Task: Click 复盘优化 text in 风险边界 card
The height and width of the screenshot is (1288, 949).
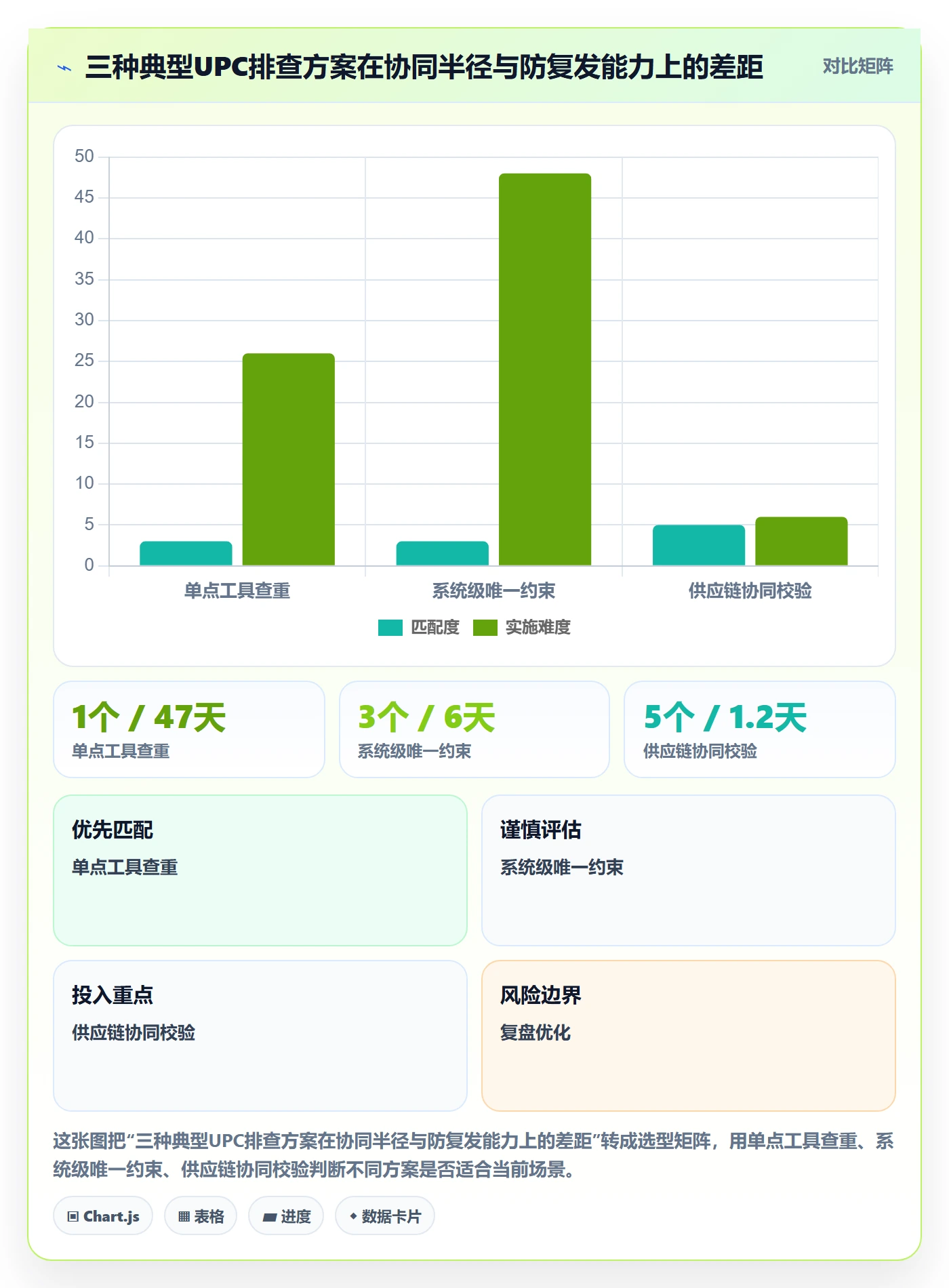Action: click(x=536, y=1032)
